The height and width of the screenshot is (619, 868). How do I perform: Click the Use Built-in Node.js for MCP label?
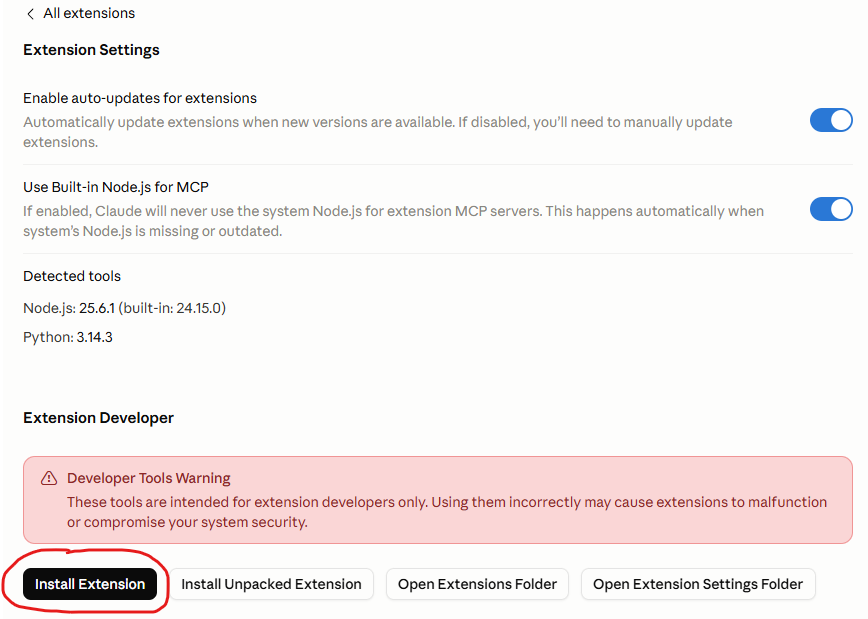tap(116, 187)
